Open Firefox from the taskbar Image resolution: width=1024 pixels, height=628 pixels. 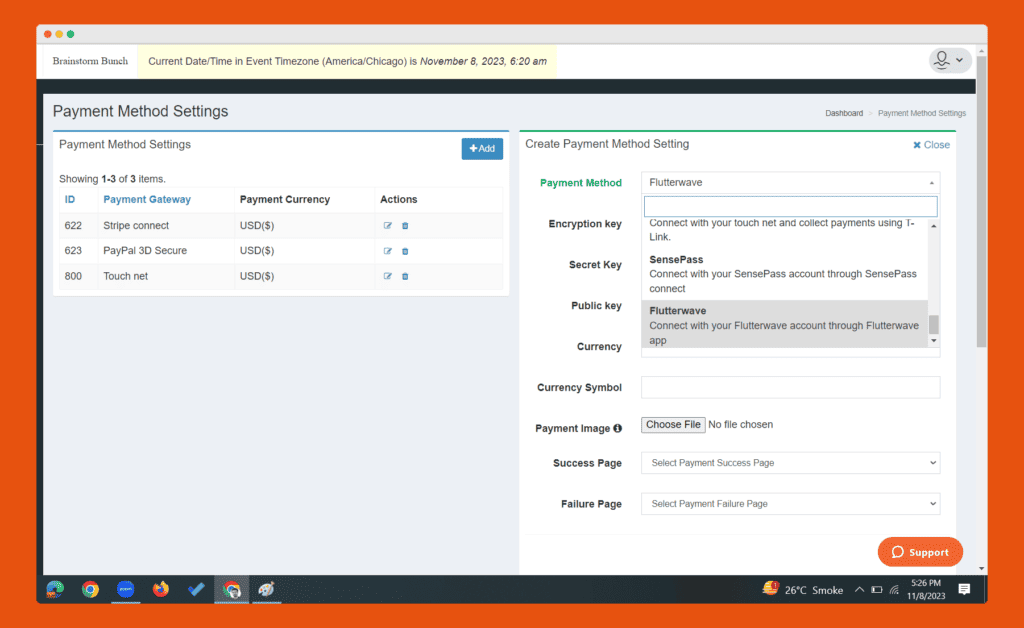161,589
